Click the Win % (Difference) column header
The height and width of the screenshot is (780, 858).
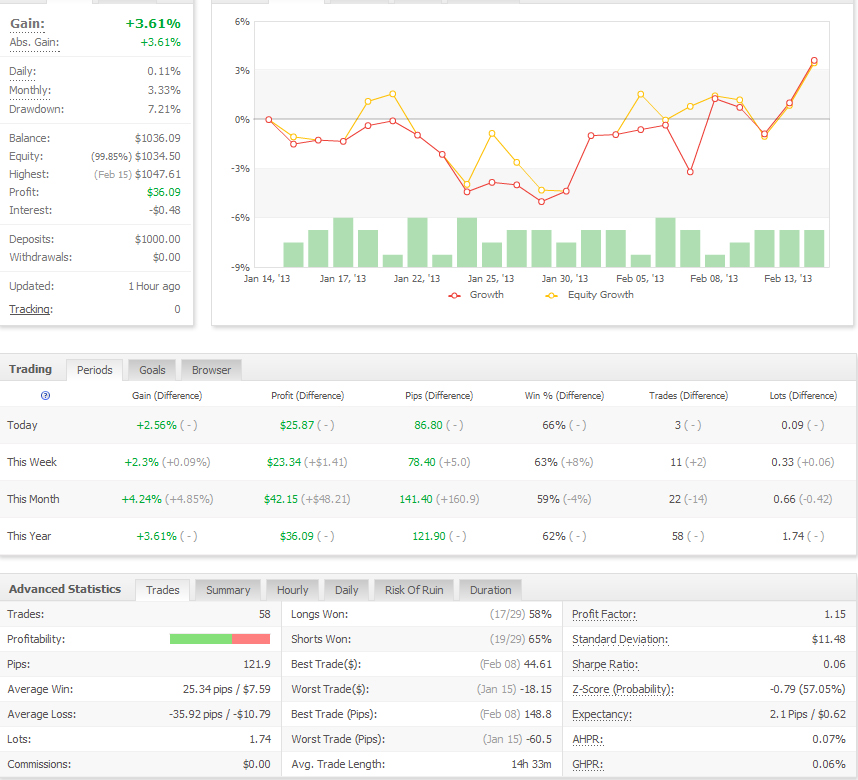(x=564, y=396)
